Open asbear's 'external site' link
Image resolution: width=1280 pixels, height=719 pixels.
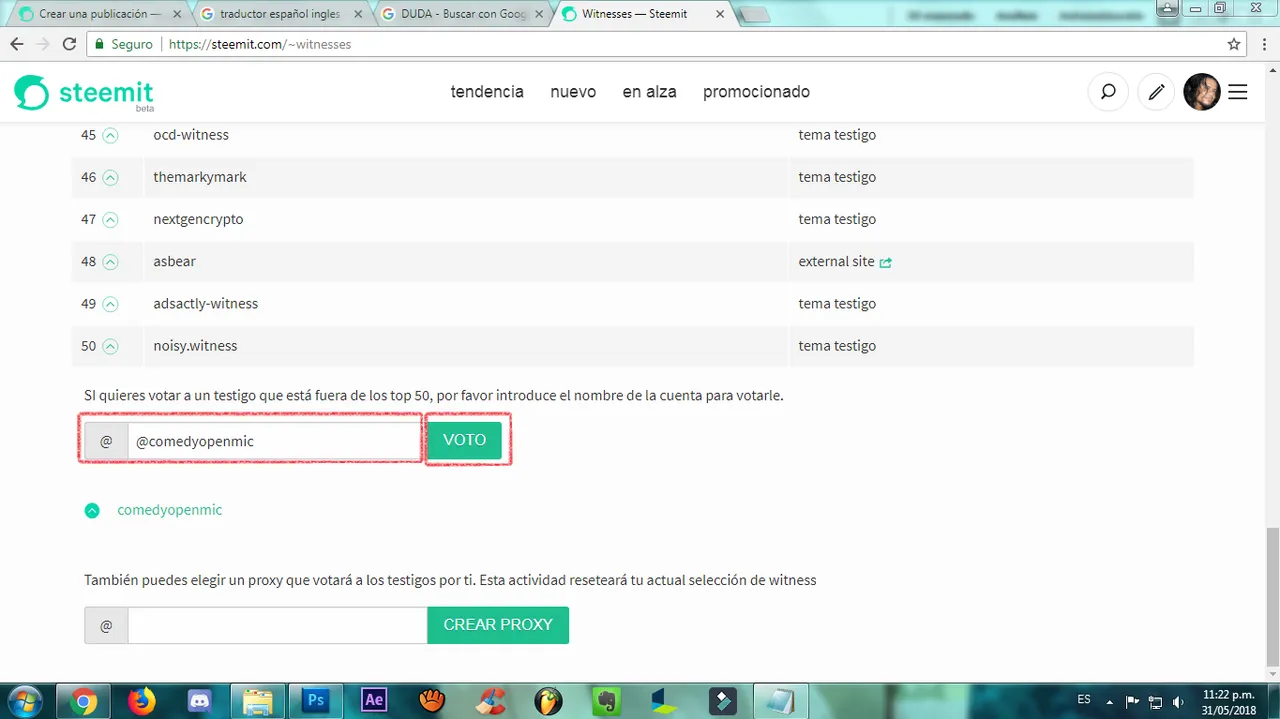point(836,261)
